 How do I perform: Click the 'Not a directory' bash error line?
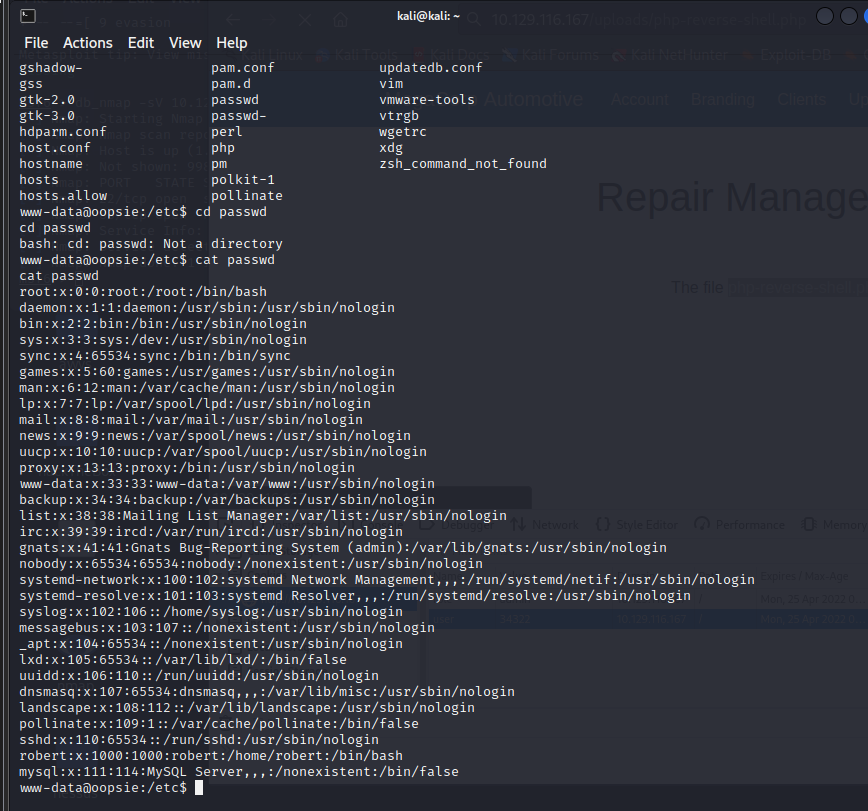click(151, 244)
